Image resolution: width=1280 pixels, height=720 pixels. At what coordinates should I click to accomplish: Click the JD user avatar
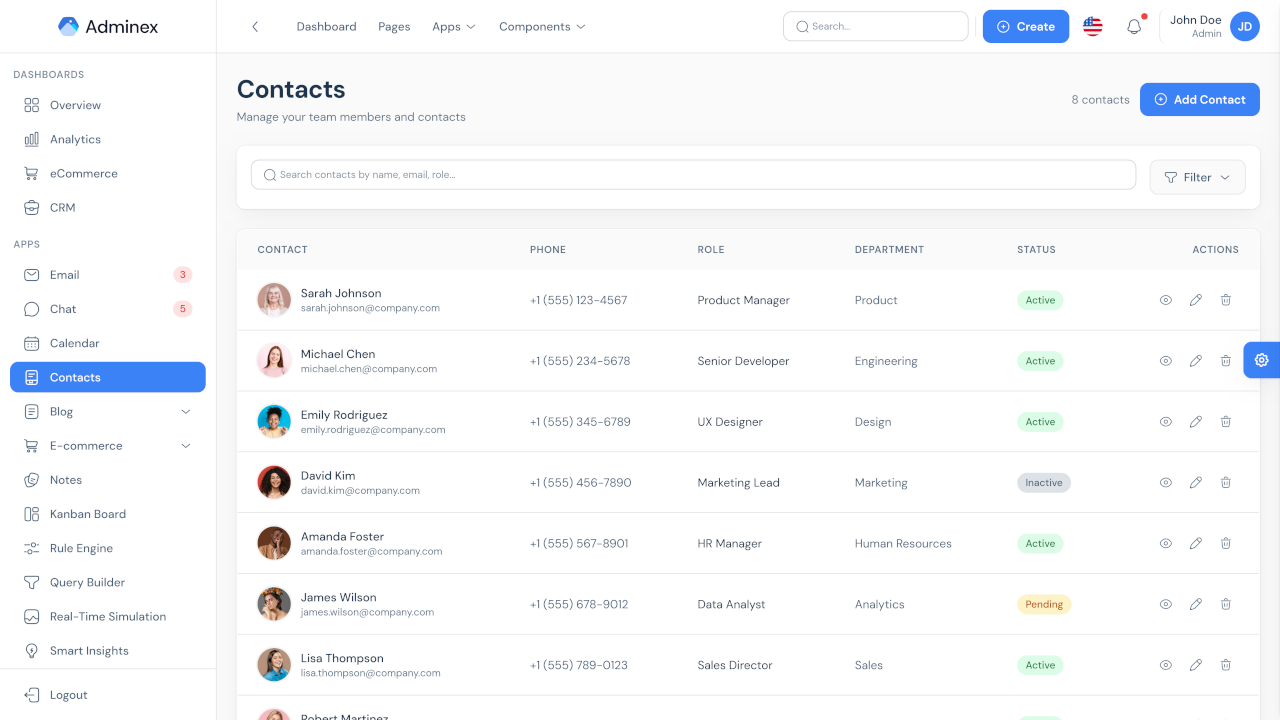click(1245, 27)
